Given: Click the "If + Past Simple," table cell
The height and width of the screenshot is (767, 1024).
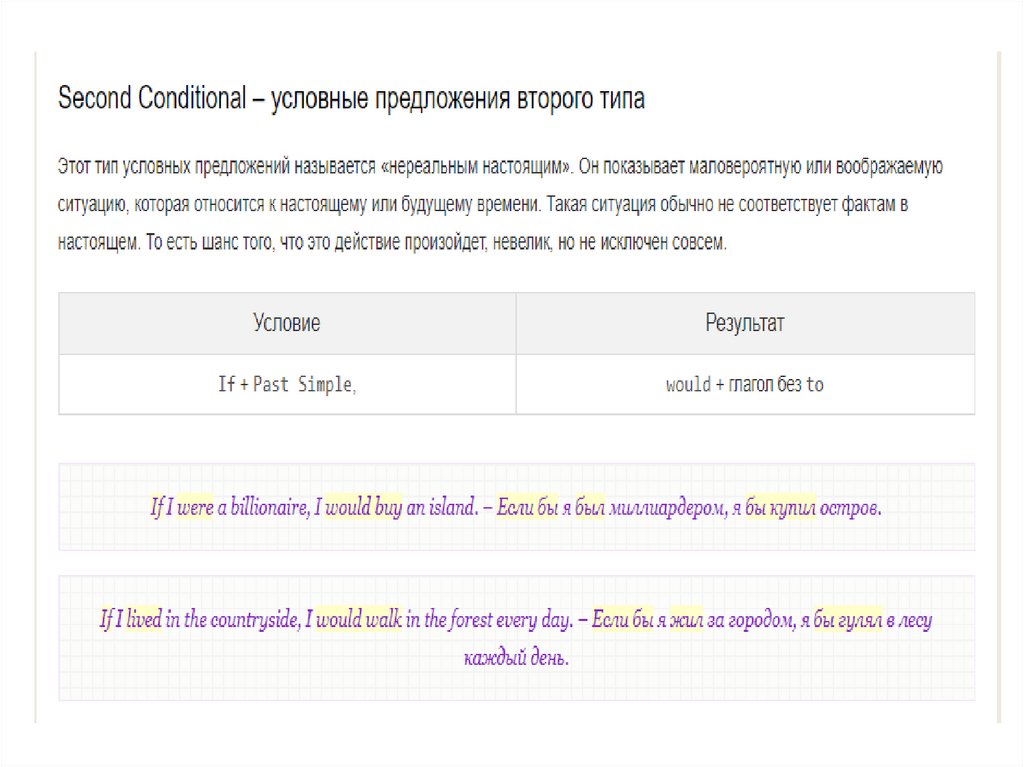Looking at the screenshot, I should 287,384.
